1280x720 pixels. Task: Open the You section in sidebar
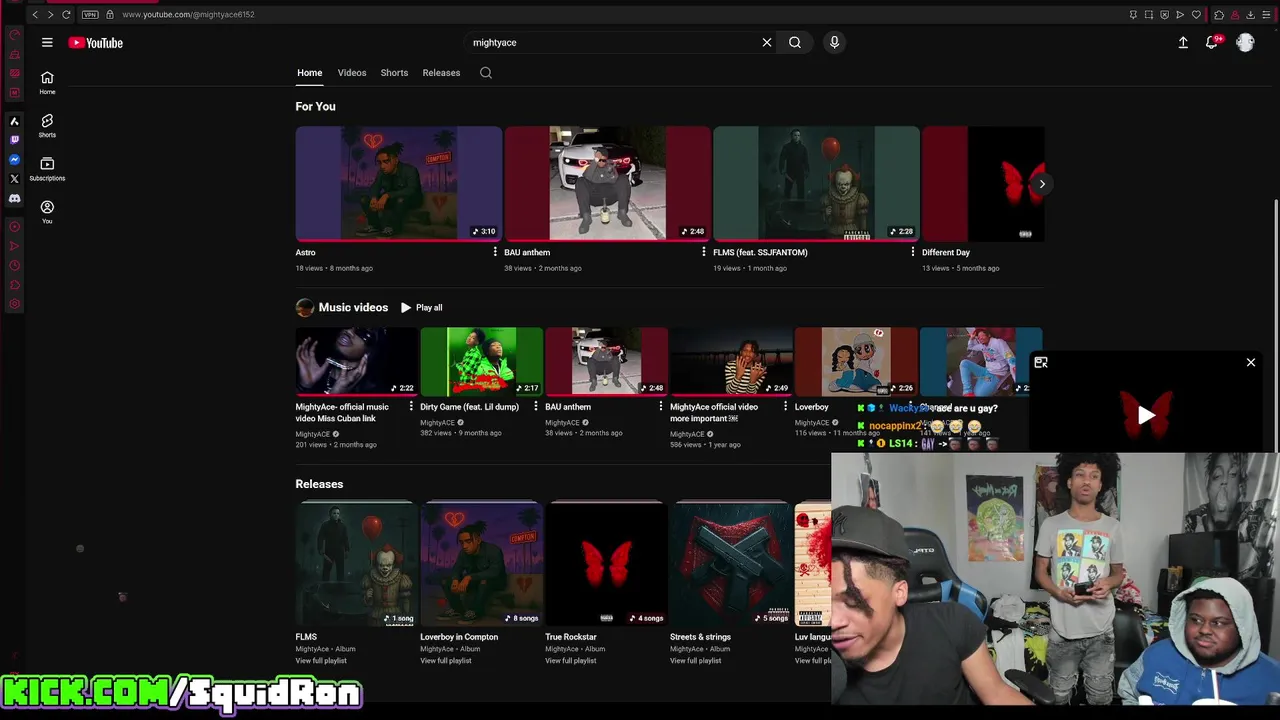coord(47,212)
